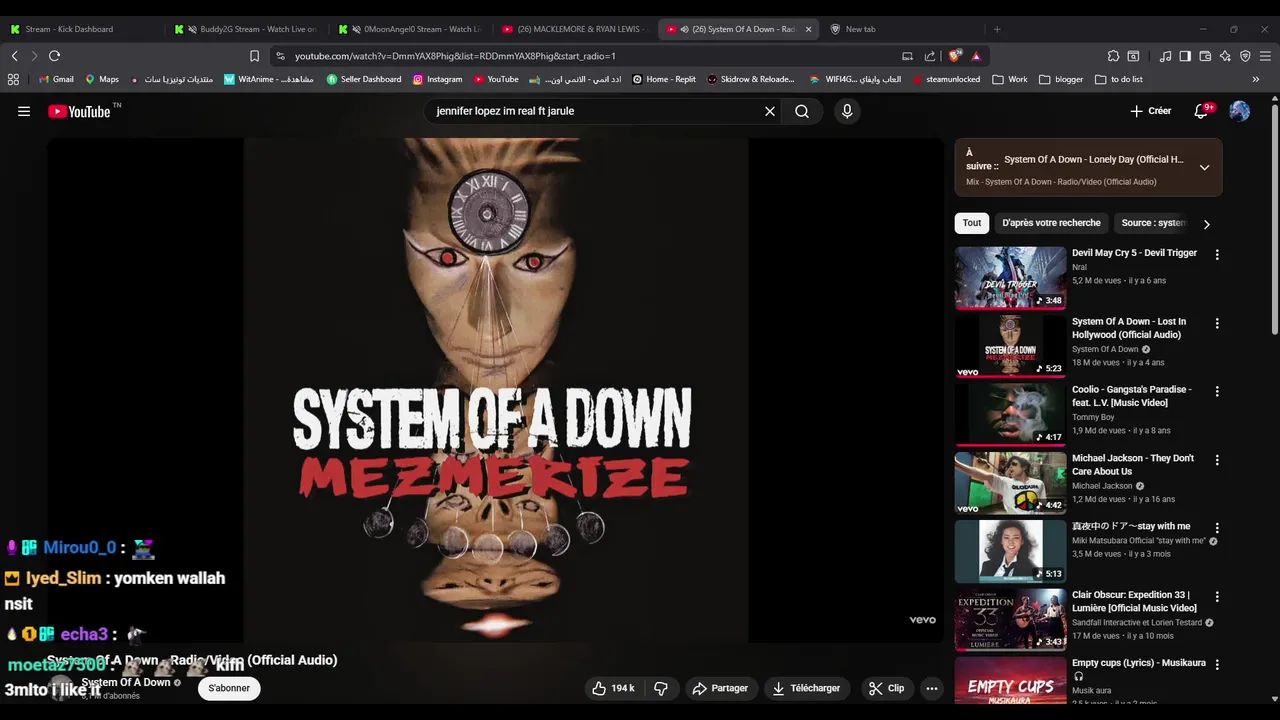Subscribe with the S'abonner button

[x=229, y=688]
